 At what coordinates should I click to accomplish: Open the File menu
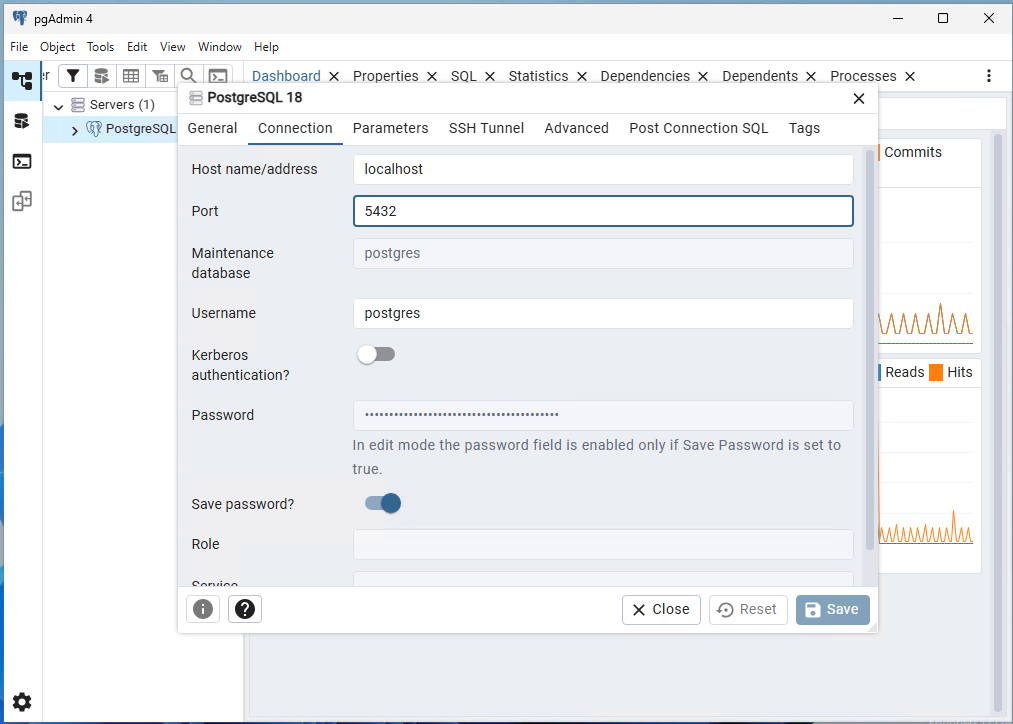pyautogui.click(x=19, y=47)
